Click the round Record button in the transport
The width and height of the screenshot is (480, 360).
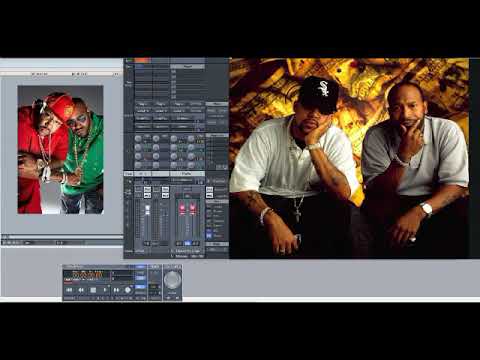point(128,290)
